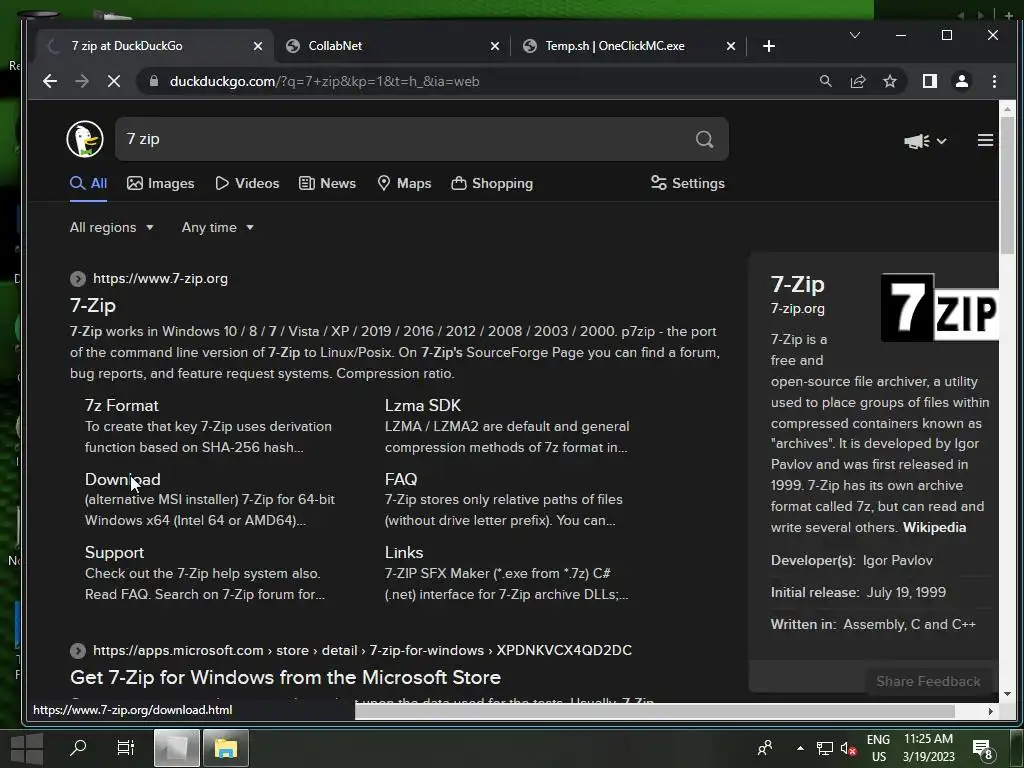
Task: Open Windows Start button
Action: pos(27,748)
